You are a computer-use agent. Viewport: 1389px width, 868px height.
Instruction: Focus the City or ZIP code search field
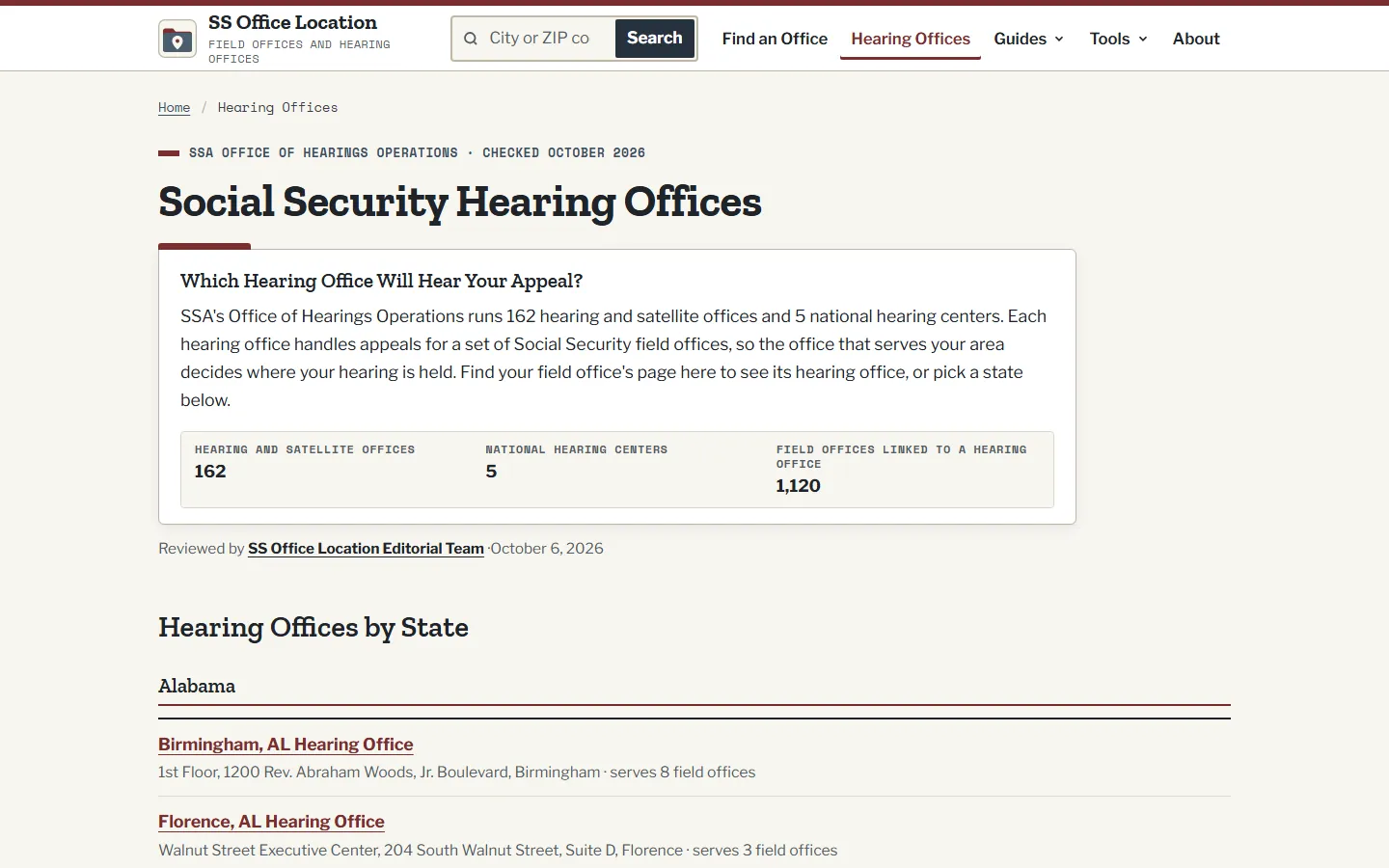click(546, 39)
